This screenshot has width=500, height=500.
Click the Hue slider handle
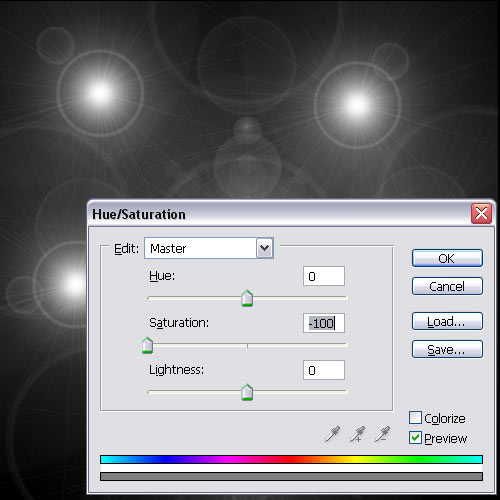[x=247, y=298]
